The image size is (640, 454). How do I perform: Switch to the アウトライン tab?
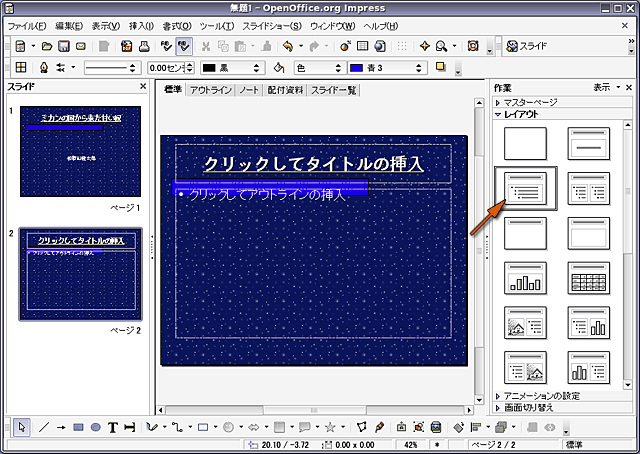210,90
